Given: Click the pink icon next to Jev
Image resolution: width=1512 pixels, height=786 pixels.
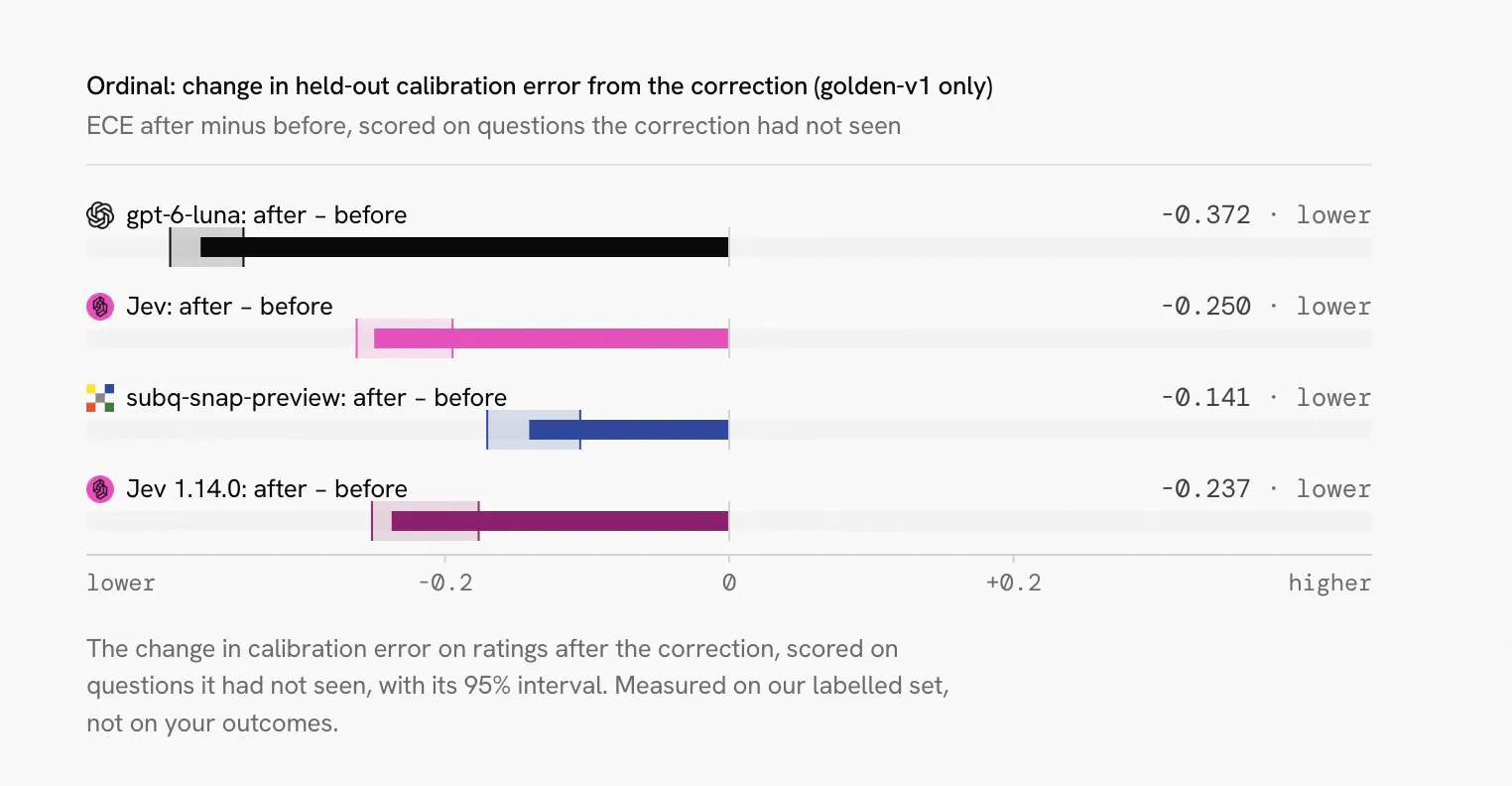Looking at the screenshot, I should [x=100, y=307].
